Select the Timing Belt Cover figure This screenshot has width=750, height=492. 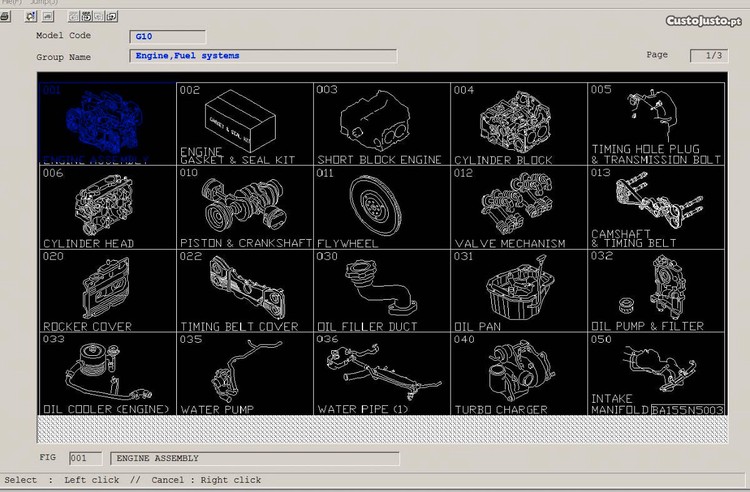click(x=244, y=290)
